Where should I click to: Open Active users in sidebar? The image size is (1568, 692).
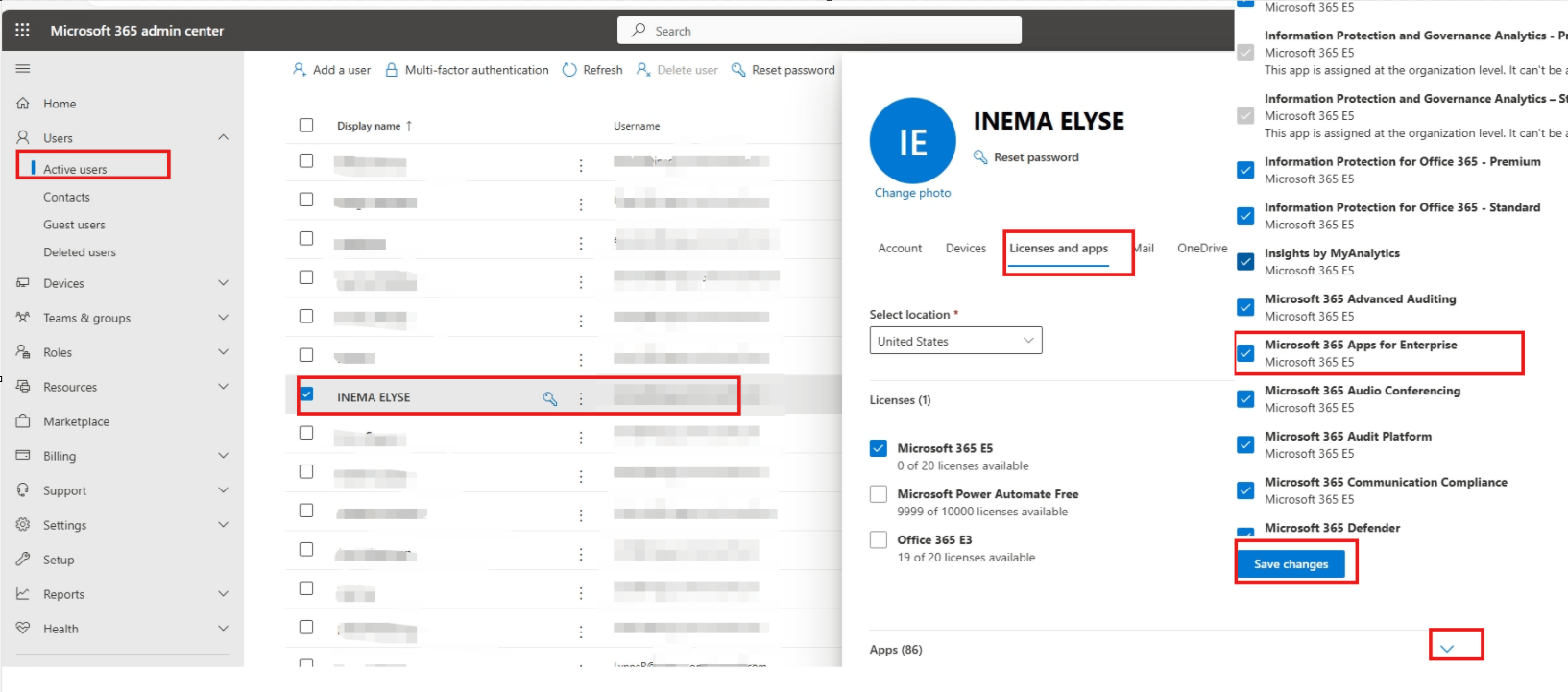[x=75, y=169]
